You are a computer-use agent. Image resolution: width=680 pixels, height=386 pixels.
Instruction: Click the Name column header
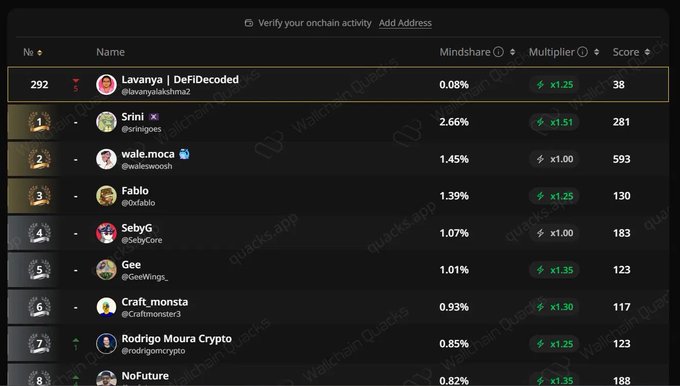111,52
